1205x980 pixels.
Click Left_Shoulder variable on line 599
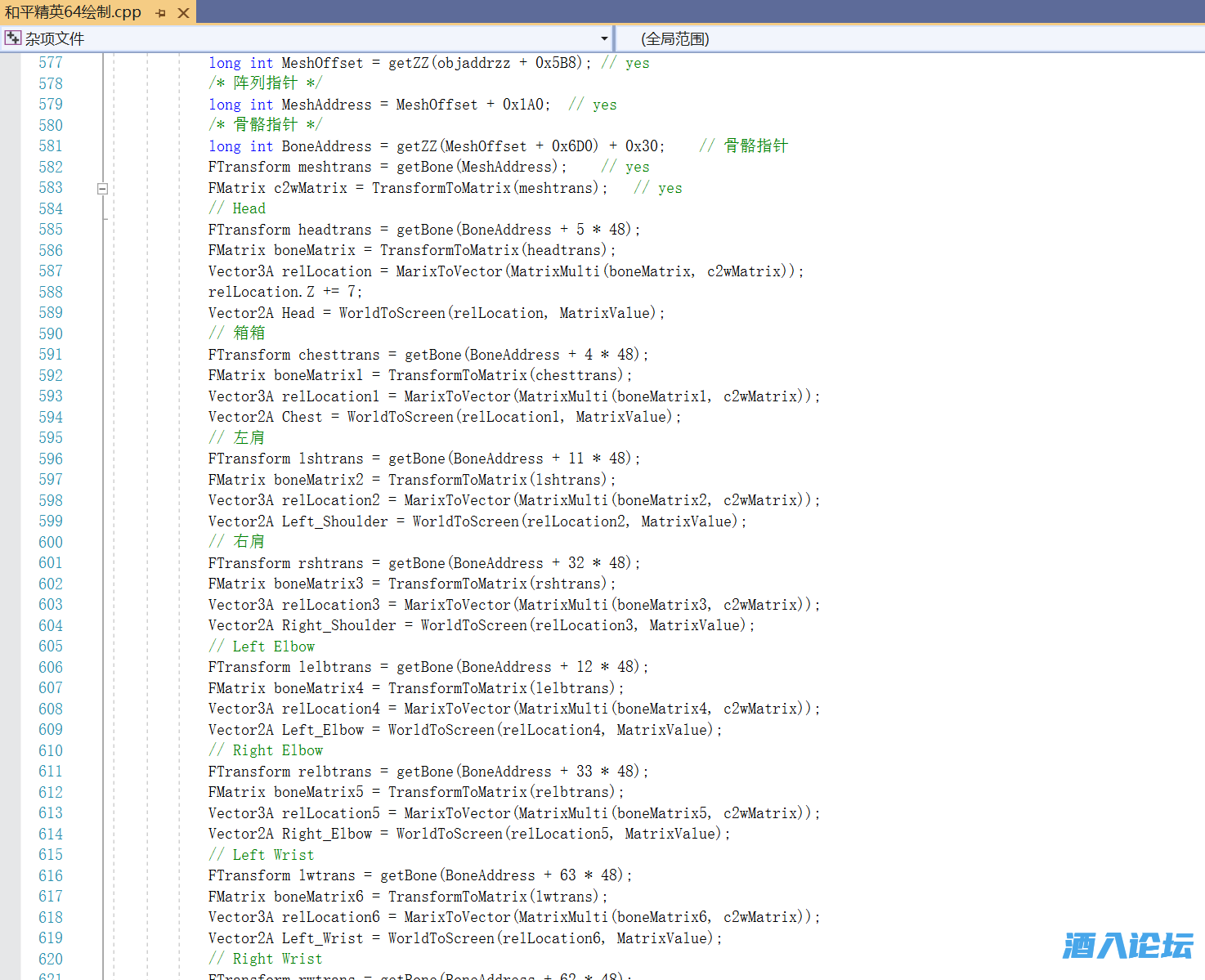pyautogui.click(x=334, y=521)
